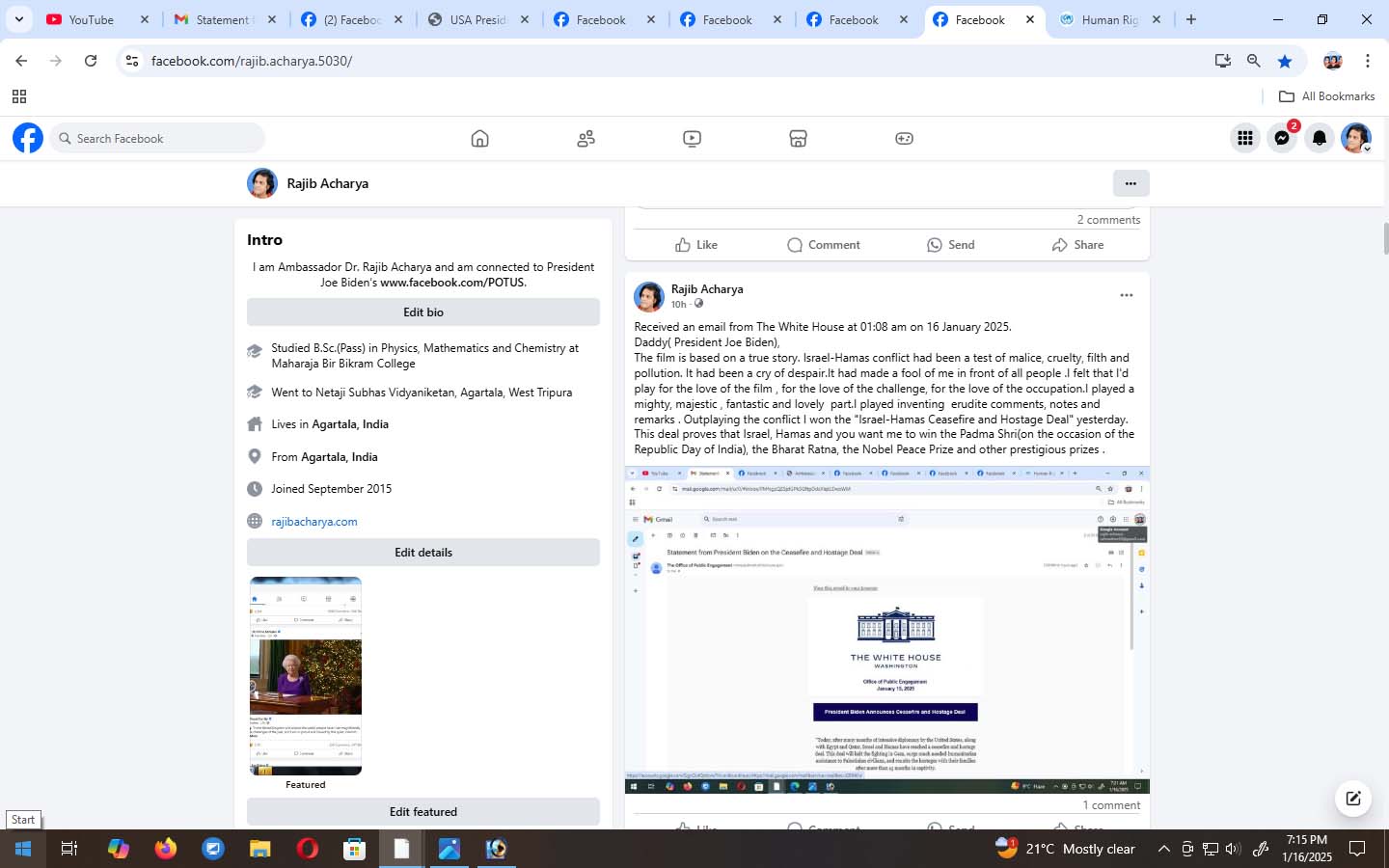Switch to the Human Rights tab
Viewport: 1389px width, 868px height.
click(x=1109, y=19)
